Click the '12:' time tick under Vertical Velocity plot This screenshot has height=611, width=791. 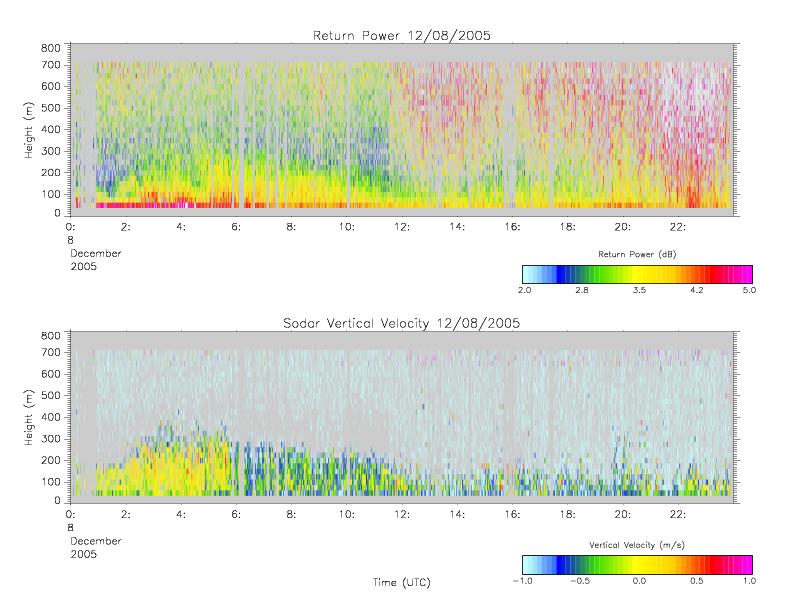[x=402, y=515]
